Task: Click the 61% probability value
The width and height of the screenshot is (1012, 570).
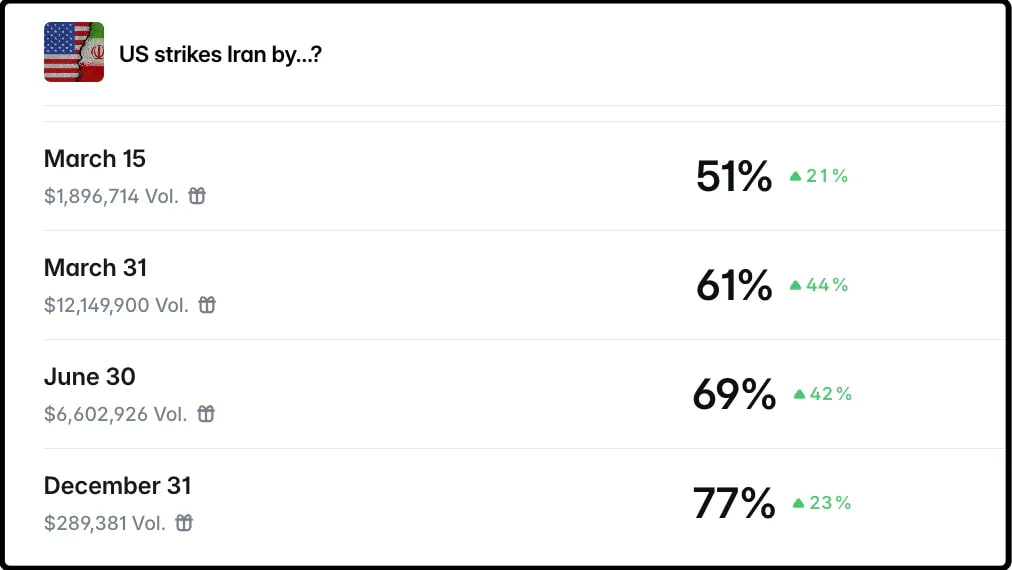Action: (734, 286)
